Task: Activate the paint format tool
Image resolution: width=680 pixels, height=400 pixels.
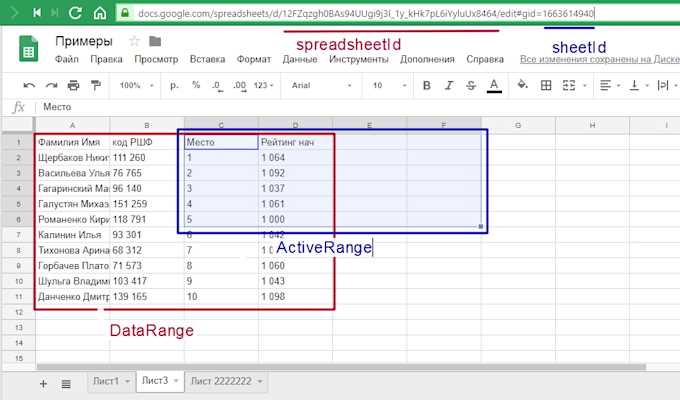Action: tap(96, 85)
